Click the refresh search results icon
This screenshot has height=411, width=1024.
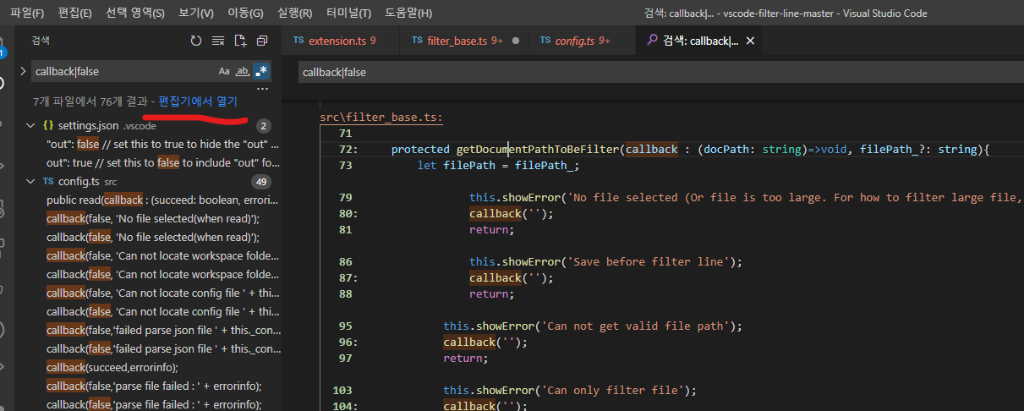point(196,41)
